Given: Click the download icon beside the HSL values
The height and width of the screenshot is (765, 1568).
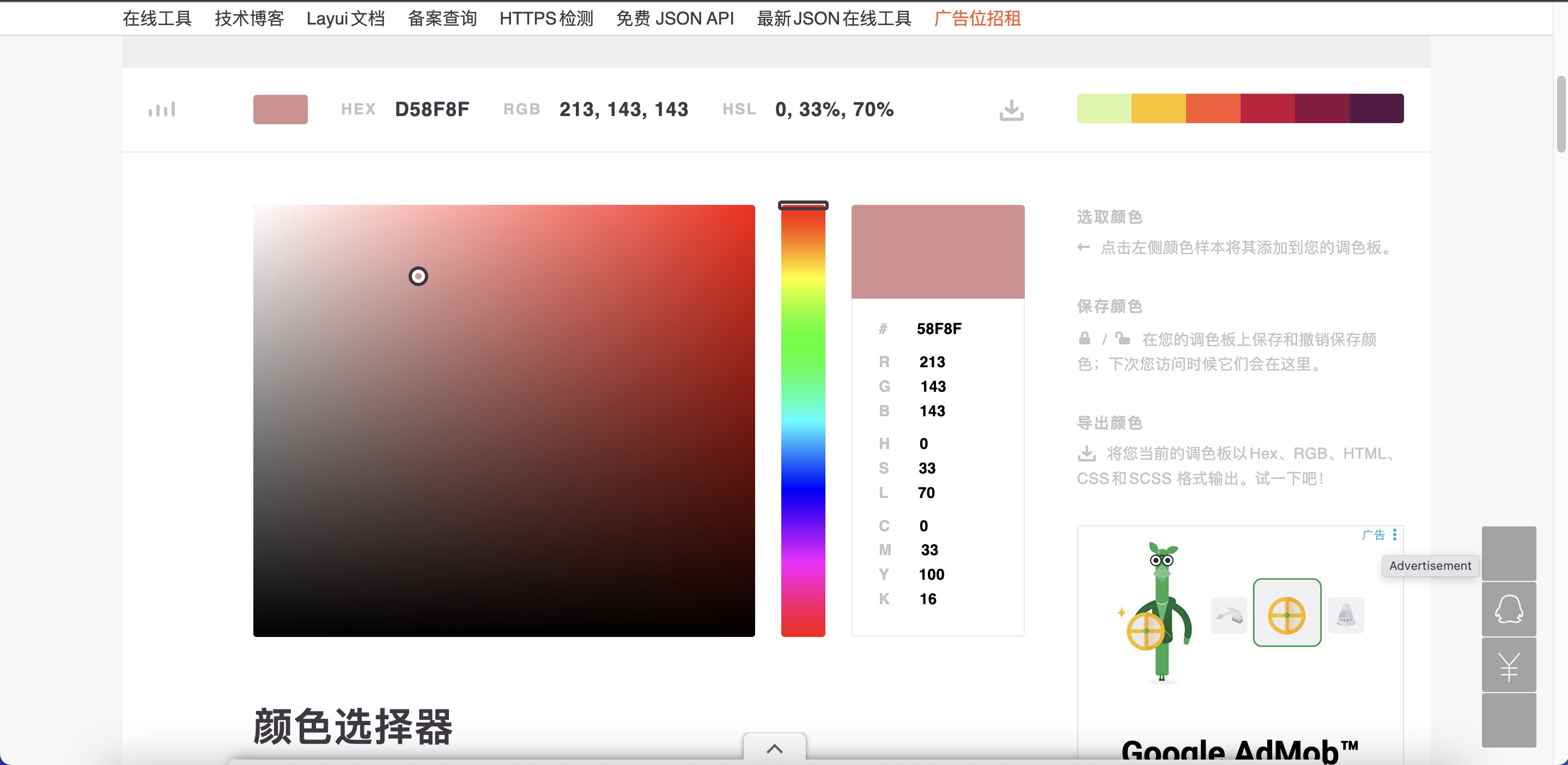Looking at the screenshot, I should [1011, 110].
